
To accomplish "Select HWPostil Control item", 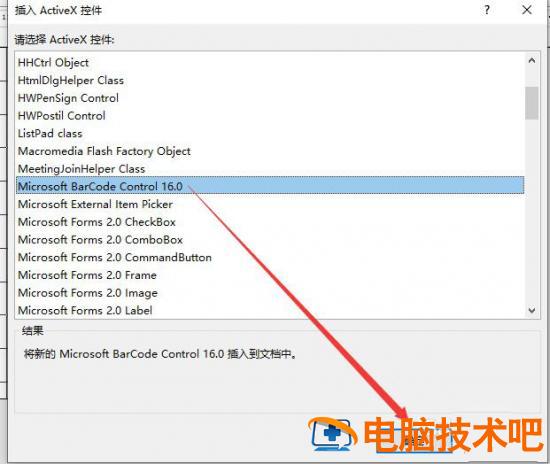I will (270, 116).
